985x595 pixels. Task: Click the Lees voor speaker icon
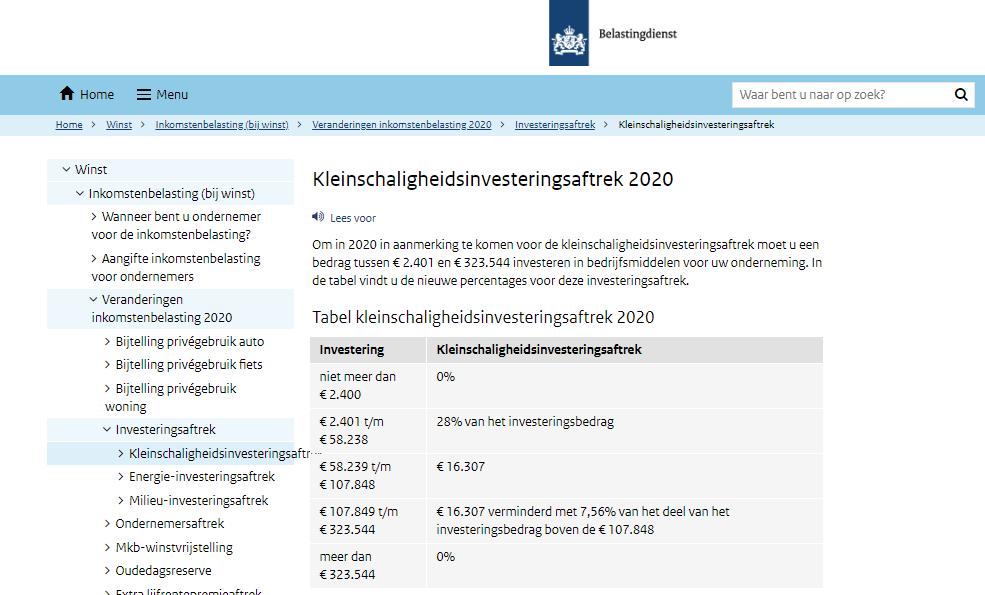pyautogui.click(x=318, y=217)
